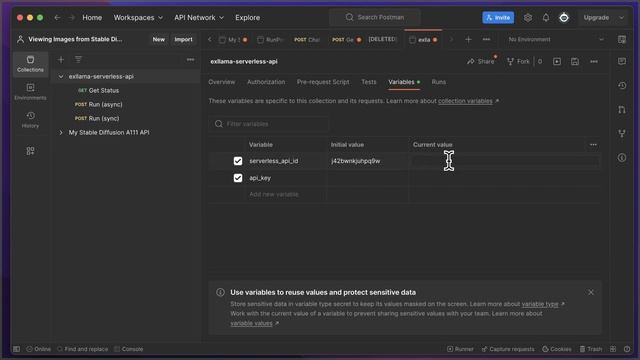Switch to the Tests tab
Image resolution: width=640 pixels, height=360 pixels.
tap(369, 82)
